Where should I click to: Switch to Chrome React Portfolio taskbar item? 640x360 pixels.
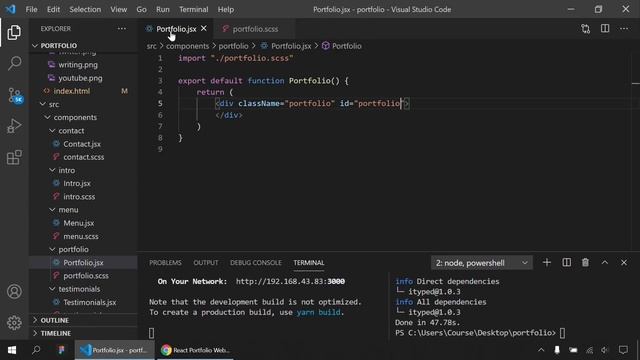tap(195, 350)
